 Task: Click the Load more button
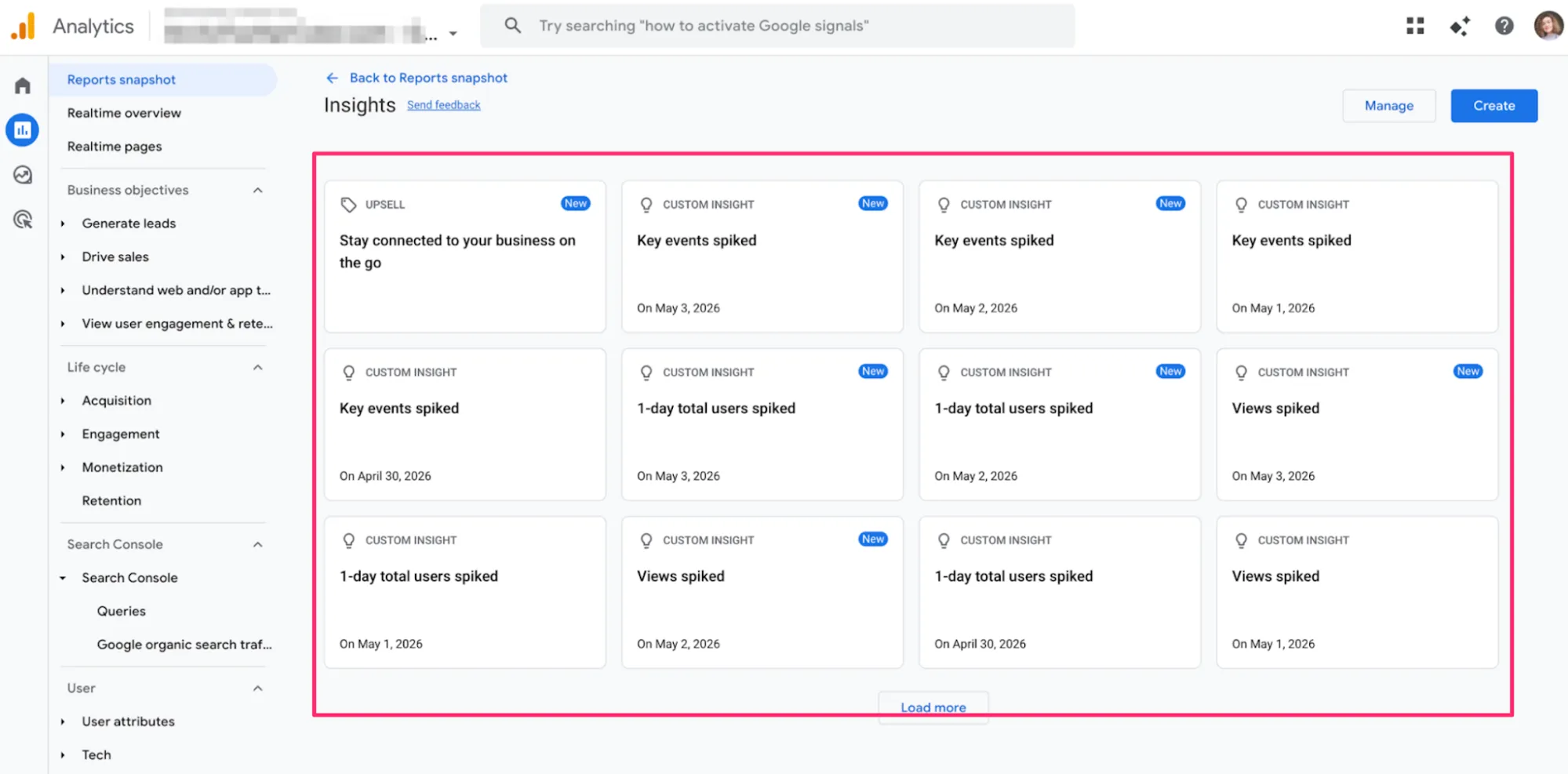[933, 707]
